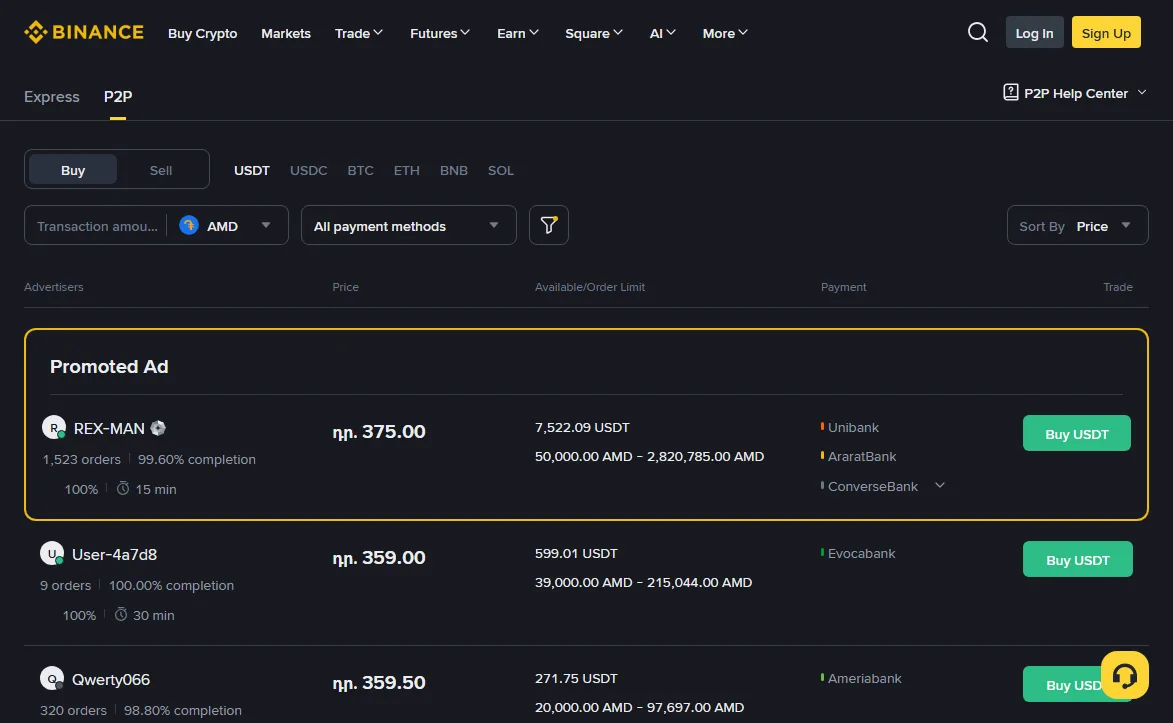The width and height of the screenshot is (1173, 723).
Task: Click the 271.75 USDT available amount
Action: click(576, 678)
